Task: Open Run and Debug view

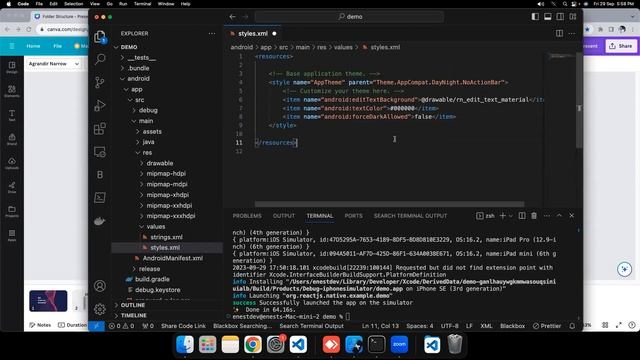Action: coord(100,106)
